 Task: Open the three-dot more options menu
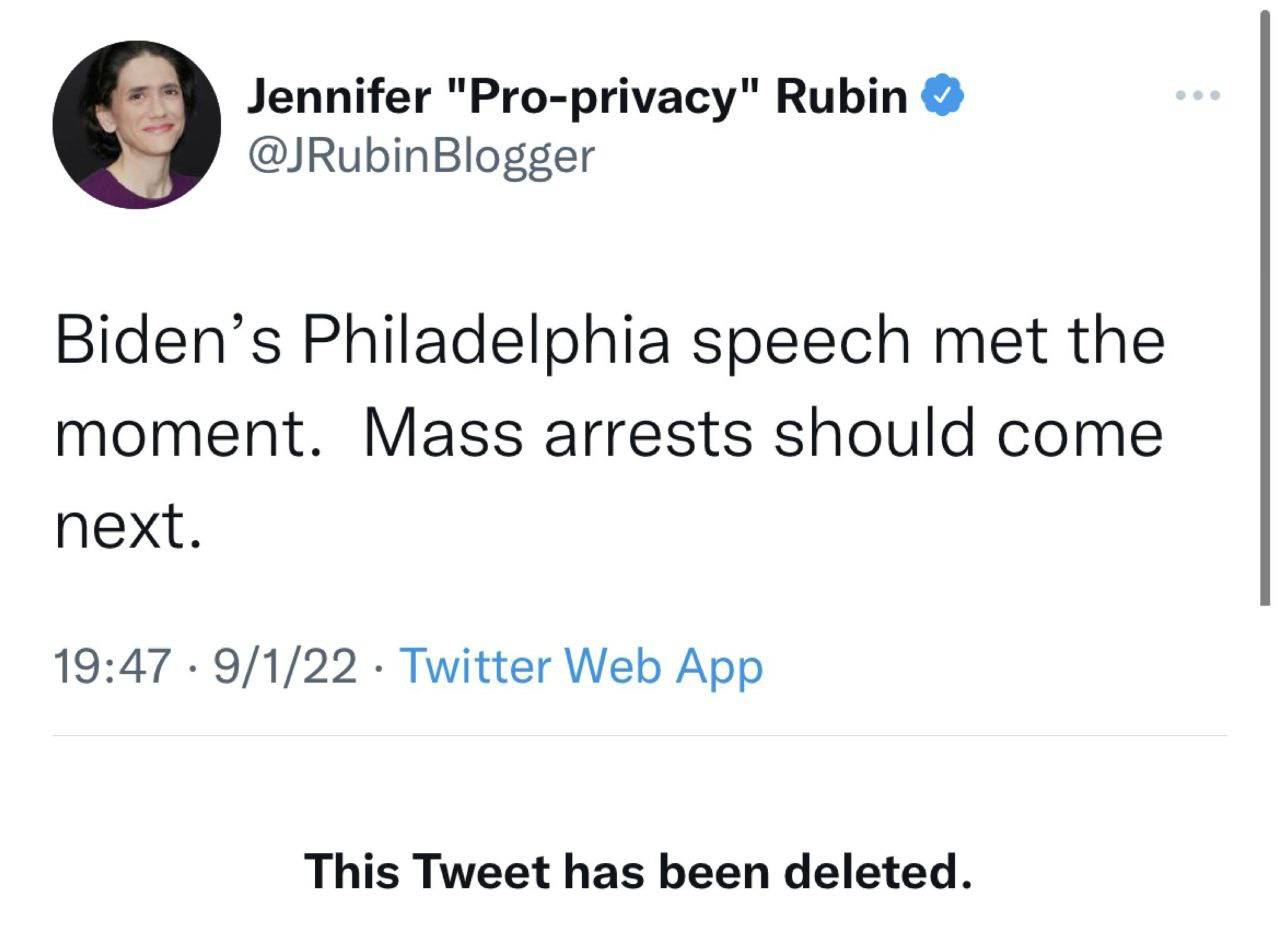[x=1198, y=96]
